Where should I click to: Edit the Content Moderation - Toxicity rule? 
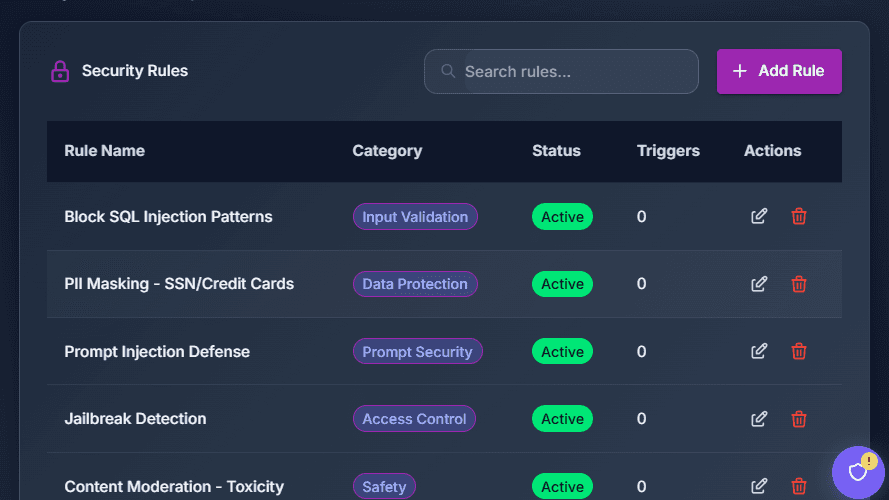[x=759, y=486]
